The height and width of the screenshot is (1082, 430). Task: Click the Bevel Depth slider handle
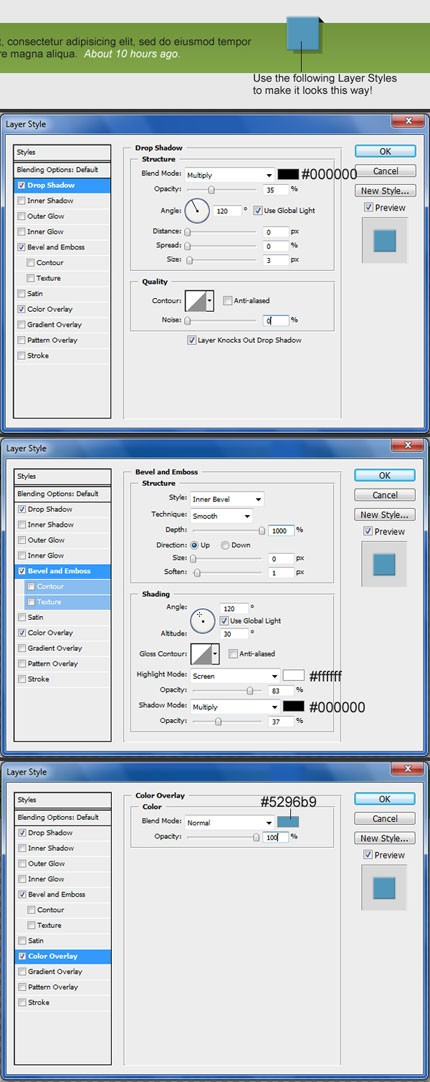pos(262,531)
